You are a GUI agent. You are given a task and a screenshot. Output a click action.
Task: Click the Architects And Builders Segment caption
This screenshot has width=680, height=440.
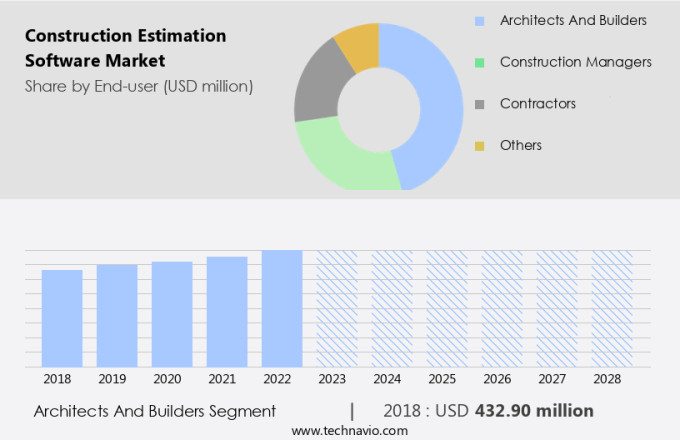point(154,411)
